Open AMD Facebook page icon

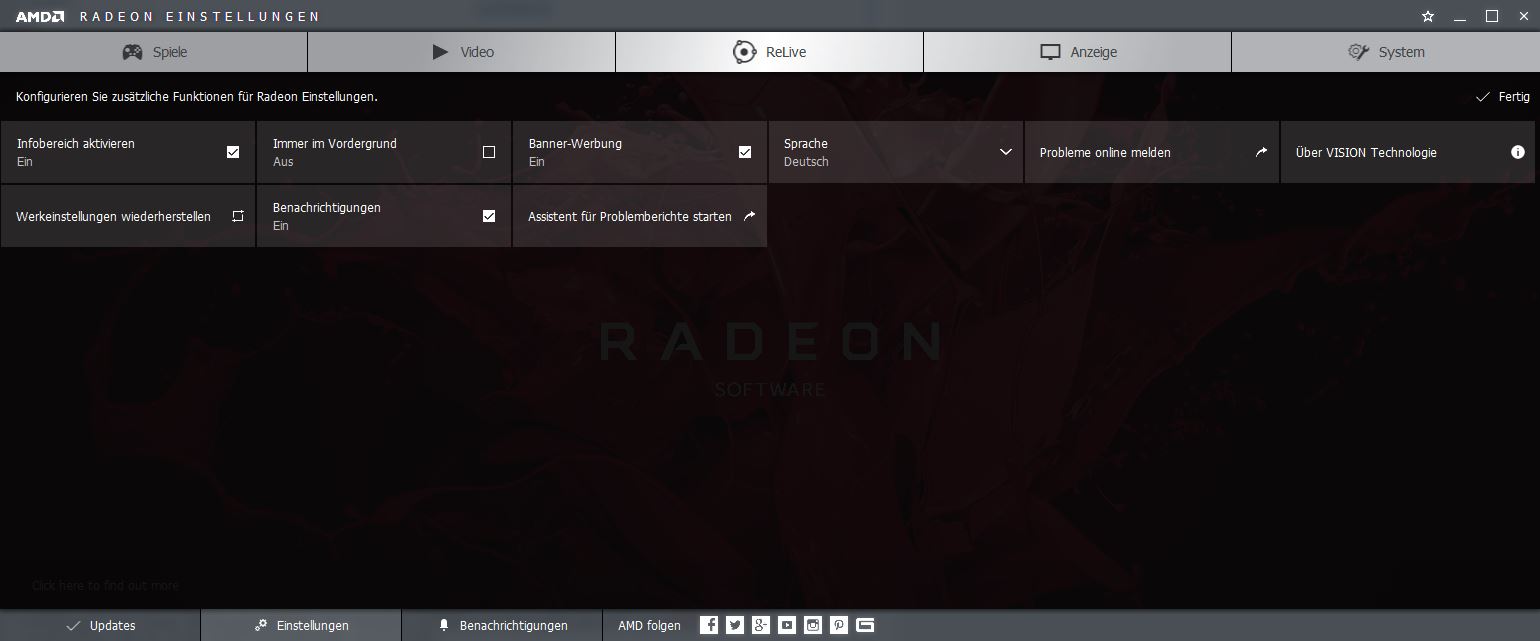pos(709,625)
